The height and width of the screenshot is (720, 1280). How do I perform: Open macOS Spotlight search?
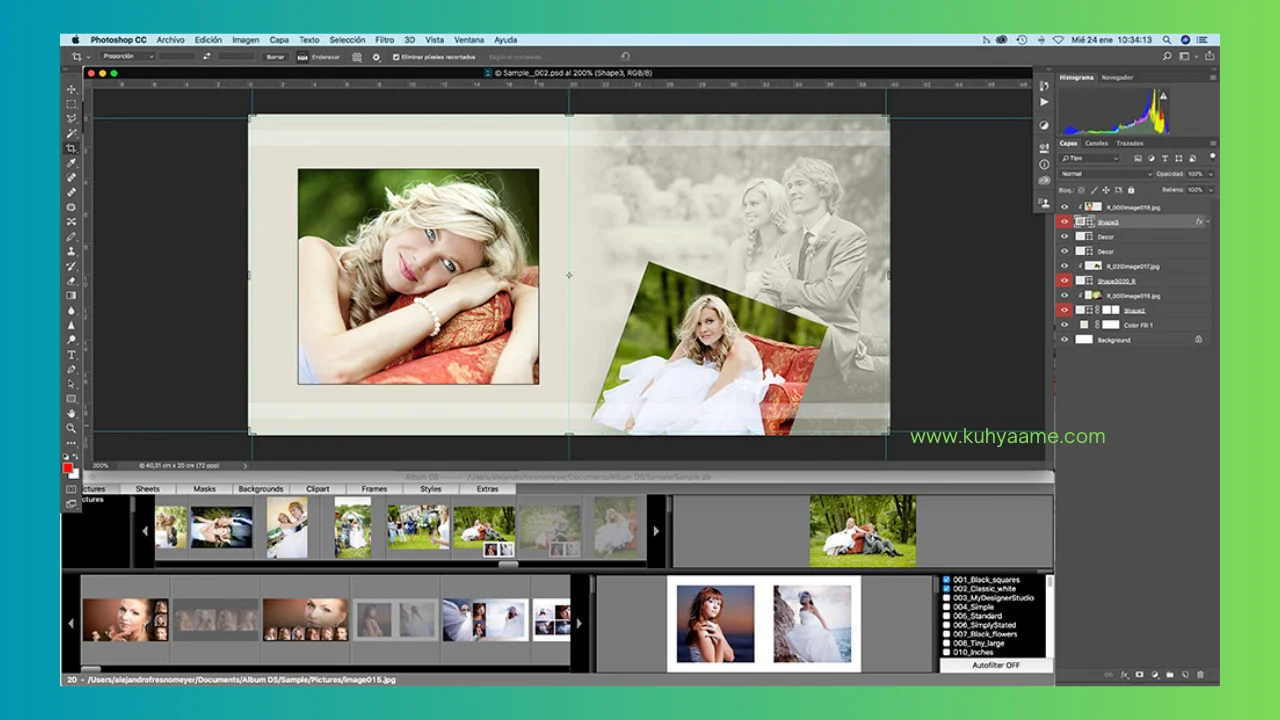1166,40
